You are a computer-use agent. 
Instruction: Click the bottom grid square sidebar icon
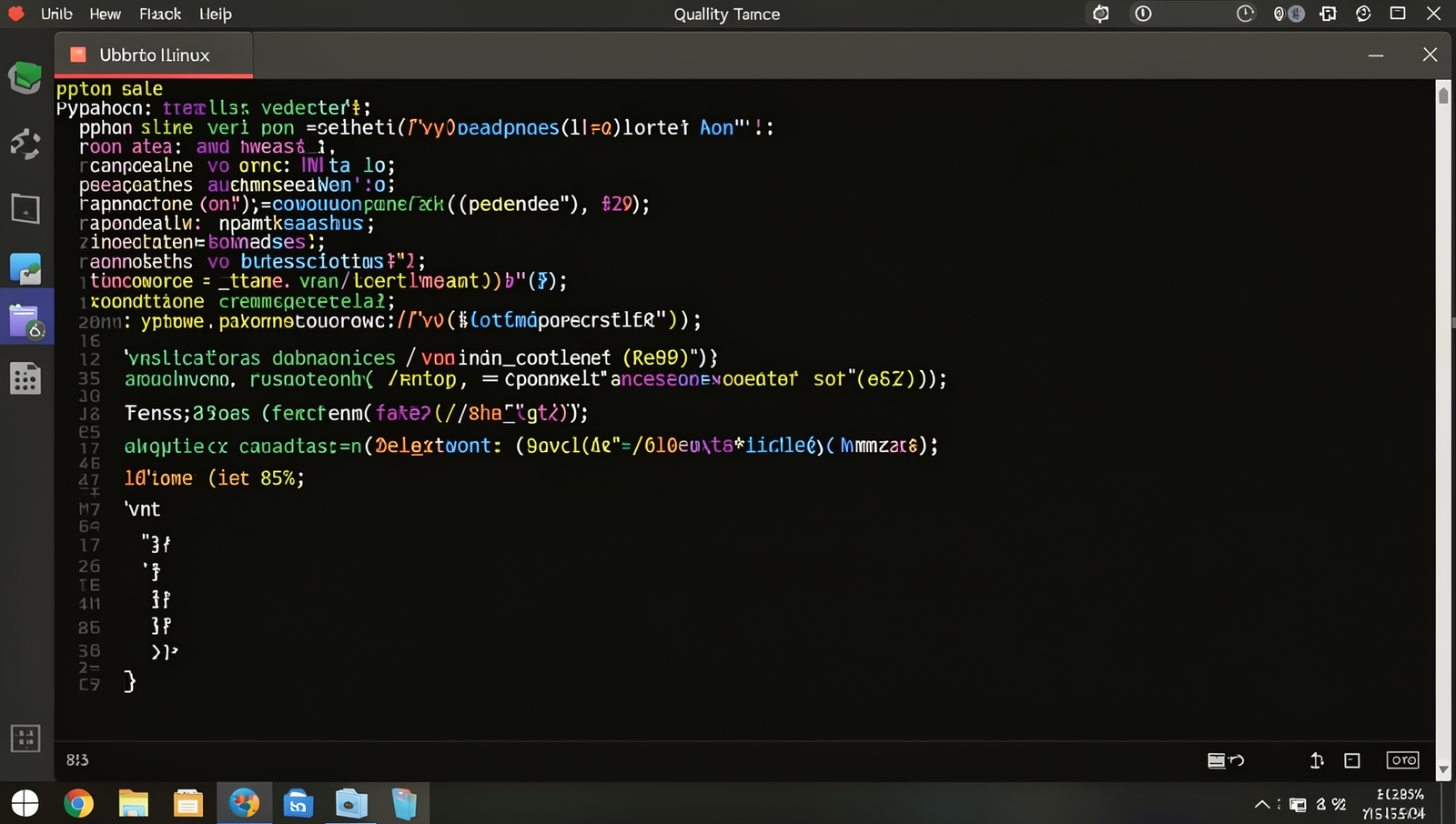[x=25, y=739]
